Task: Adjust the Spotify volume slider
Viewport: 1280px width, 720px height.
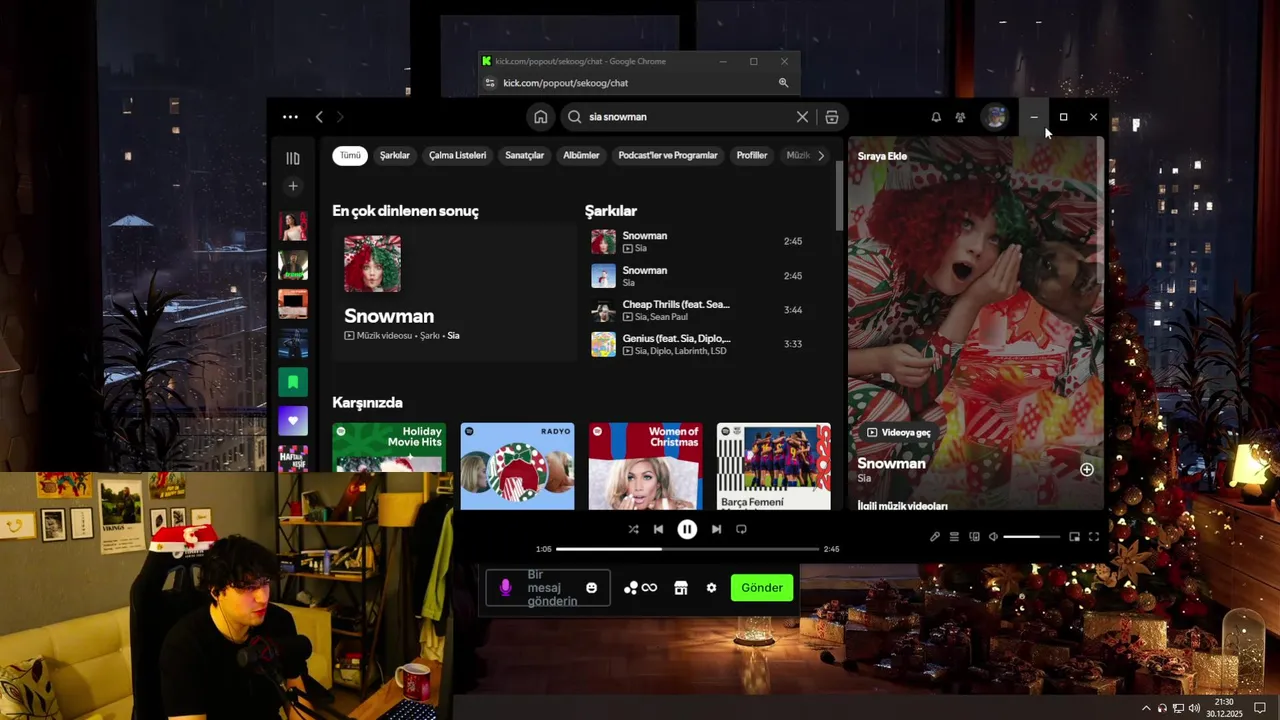Action: (x=1031, y=537)
